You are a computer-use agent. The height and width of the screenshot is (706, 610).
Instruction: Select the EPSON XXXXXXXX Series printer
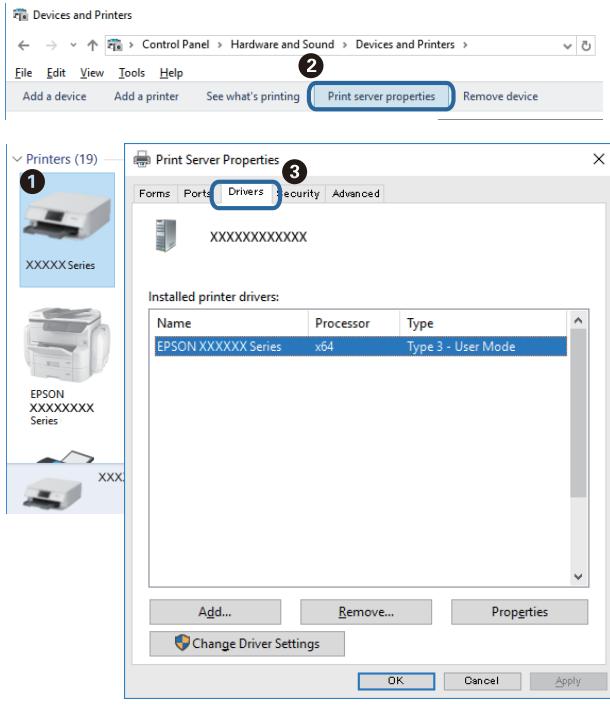tap(67, 367)
